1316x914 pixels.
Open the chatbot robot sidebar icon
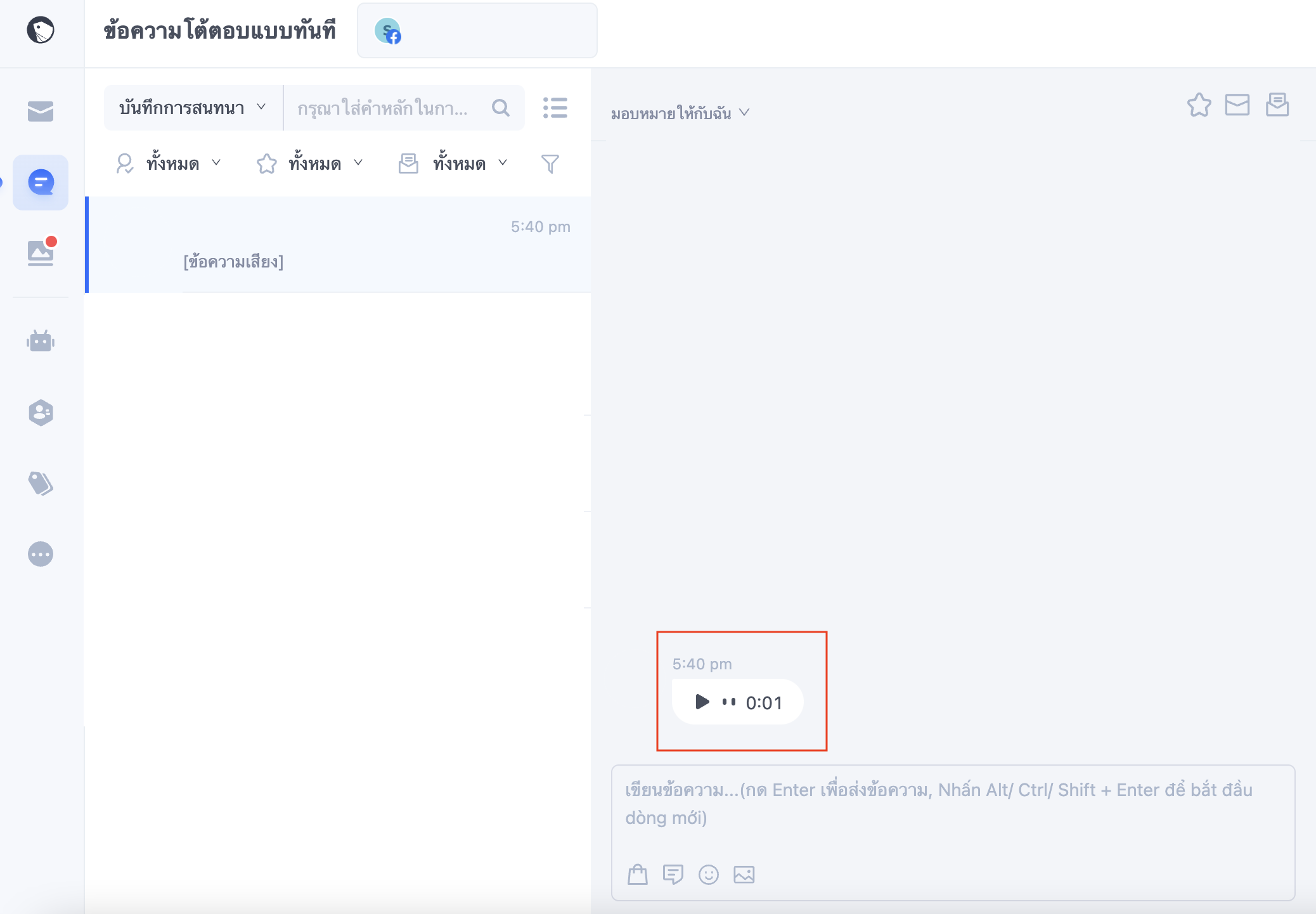(x=41, y=341)
